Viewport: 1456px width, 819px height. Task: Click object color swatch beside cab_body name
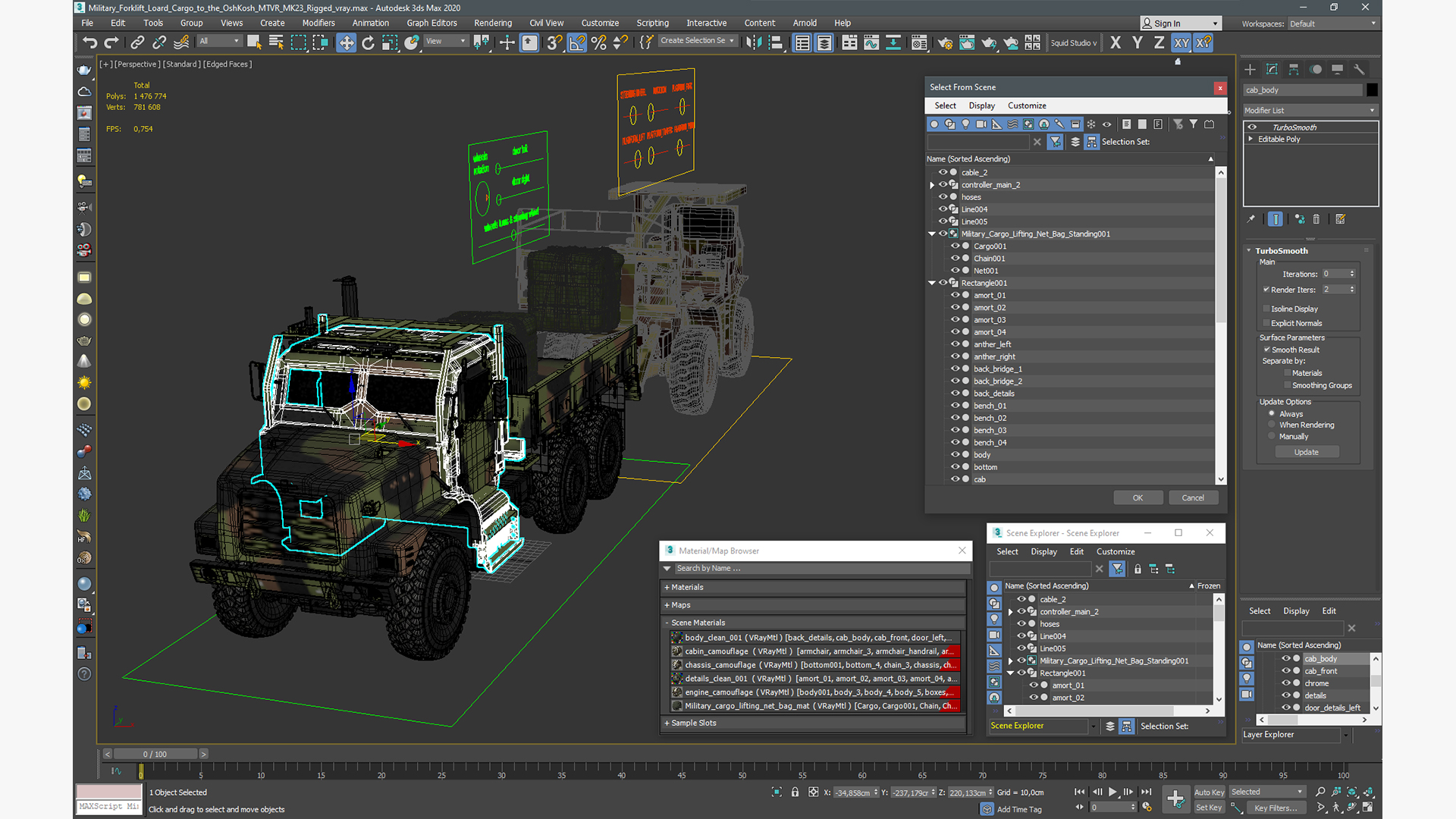point(1372,89)
